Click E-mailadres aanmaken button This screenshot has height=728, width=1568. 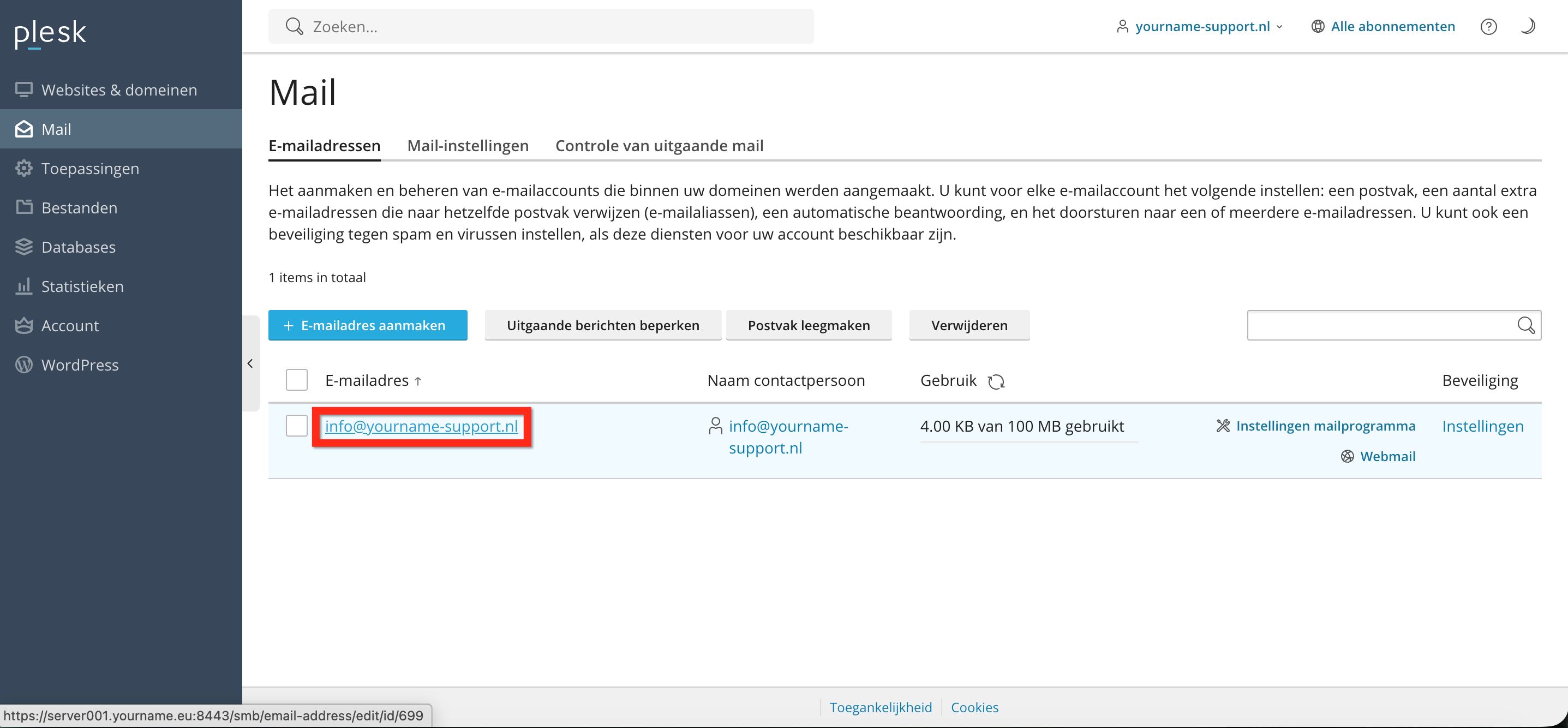[368, 326]
